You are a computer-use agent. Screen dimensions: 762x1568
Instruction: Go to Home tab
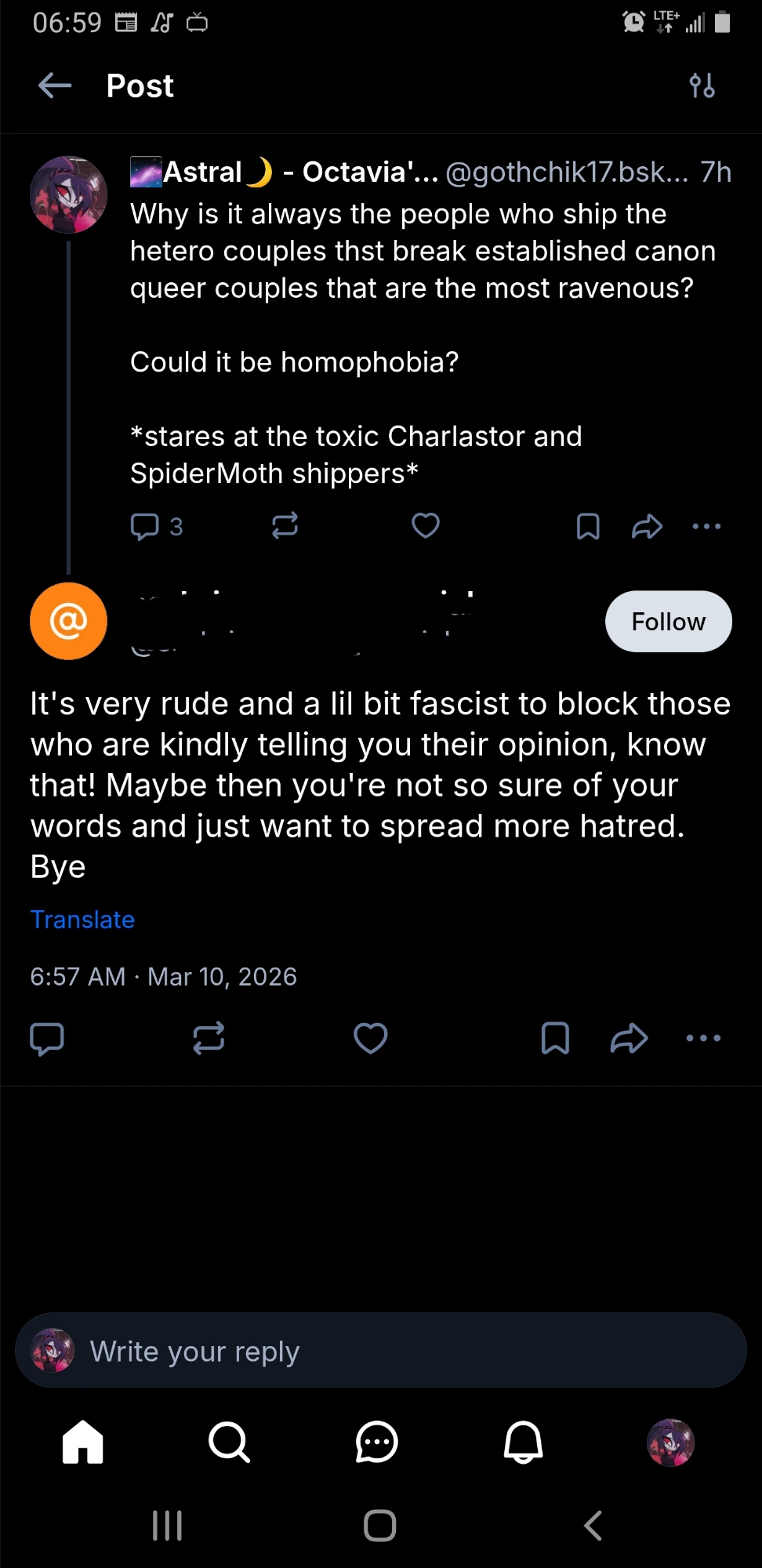[83, 1442]
